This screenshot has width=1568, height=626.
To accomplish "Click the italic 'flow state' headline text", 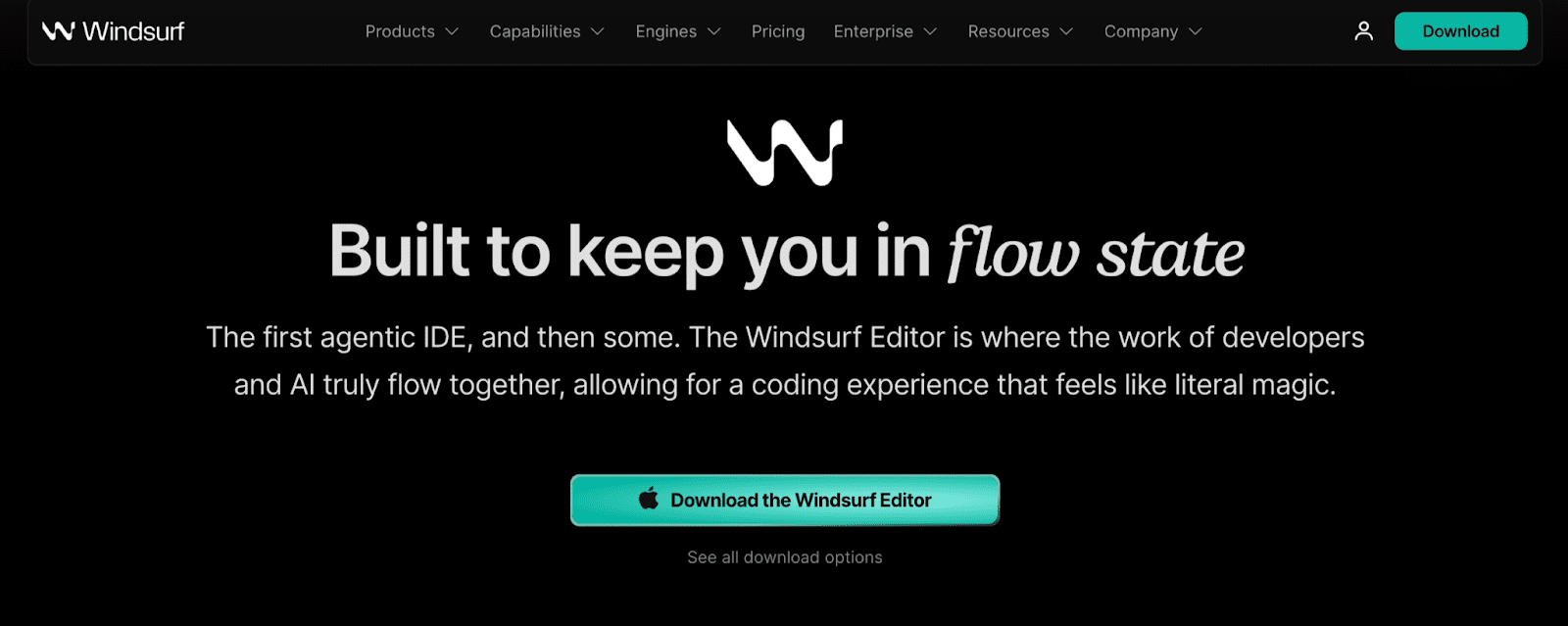I will pos(1096,254).
